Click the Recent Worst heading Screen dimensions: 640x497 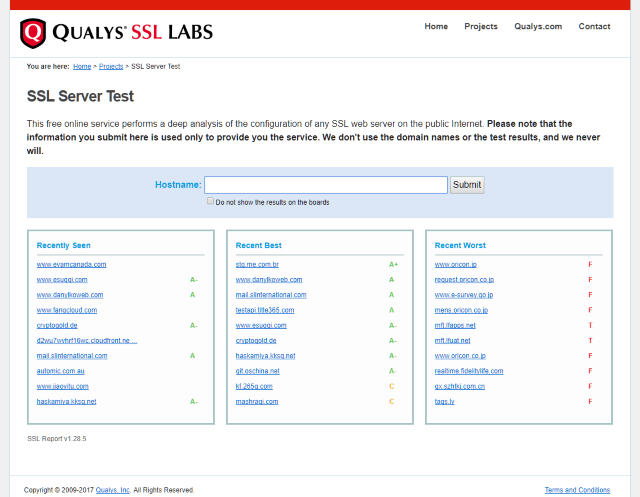(460, 245)
